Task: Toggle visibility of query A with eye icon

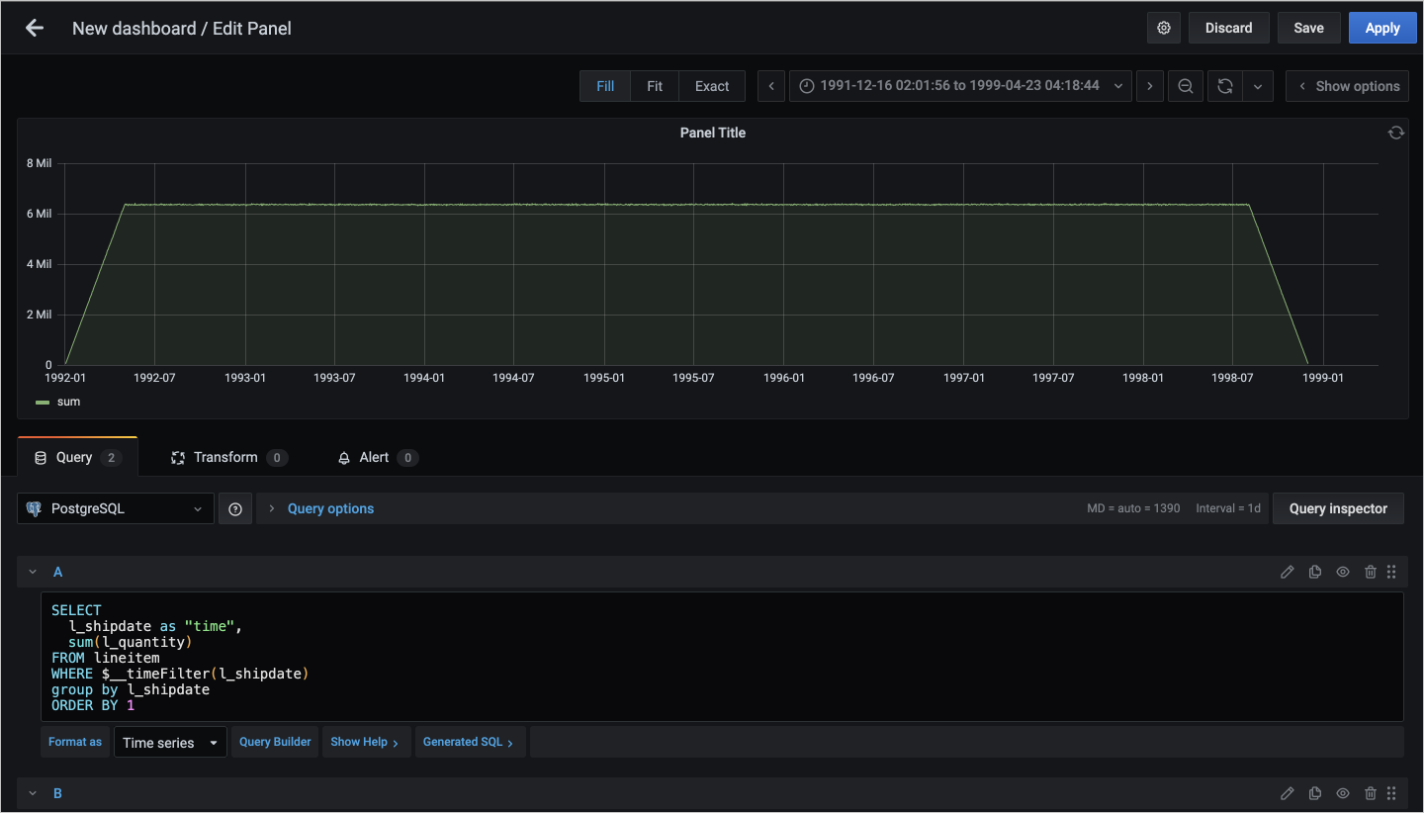Action: click(1343, 572)
